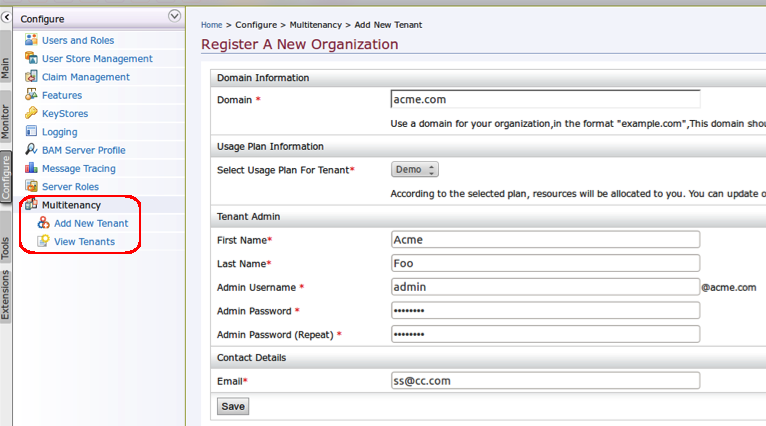Click the User Store Management icon

point(32,59)
